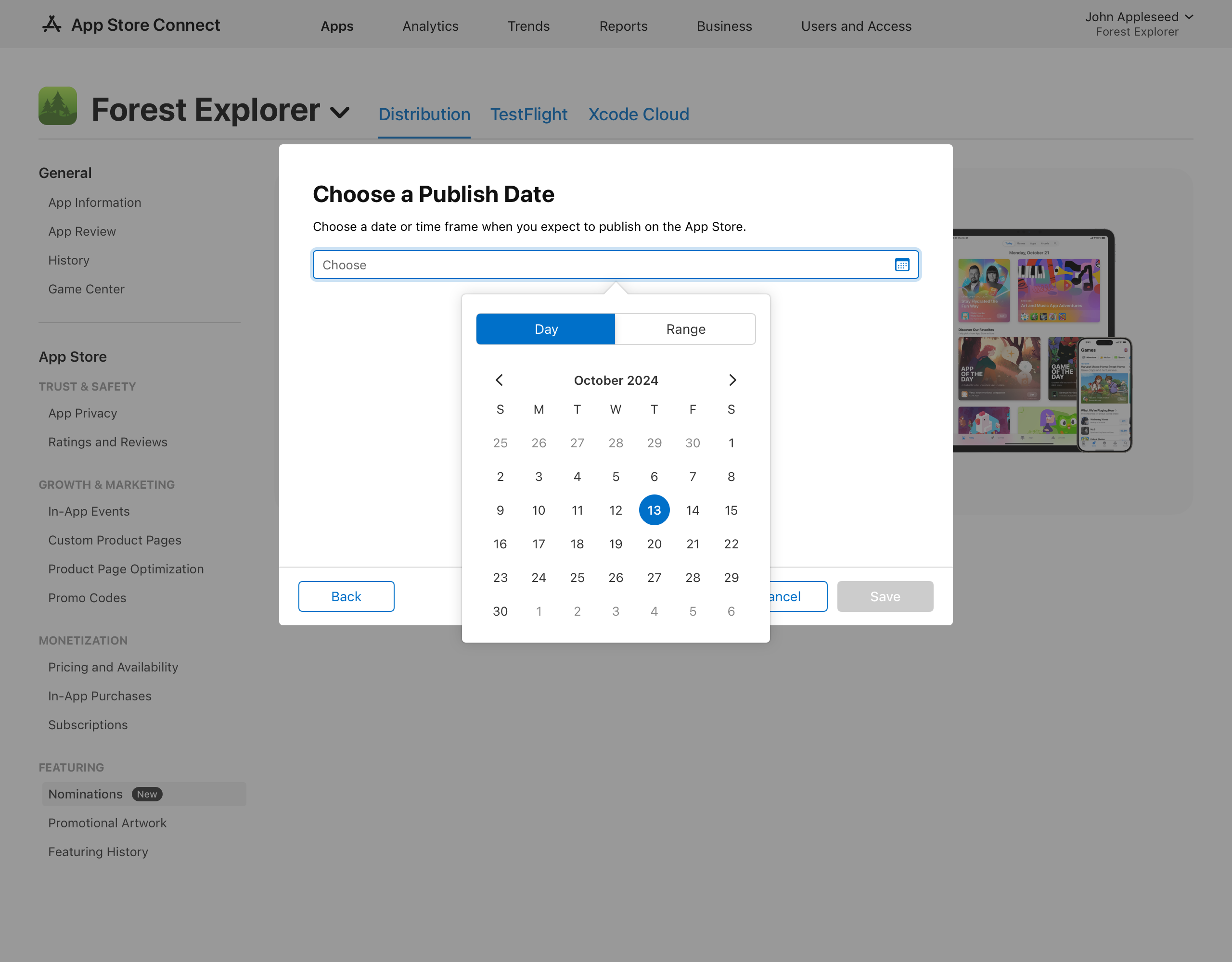The image size is (1232, 962).
Task: Click the calendar picker icon in date field
Action: pos(902,264)
